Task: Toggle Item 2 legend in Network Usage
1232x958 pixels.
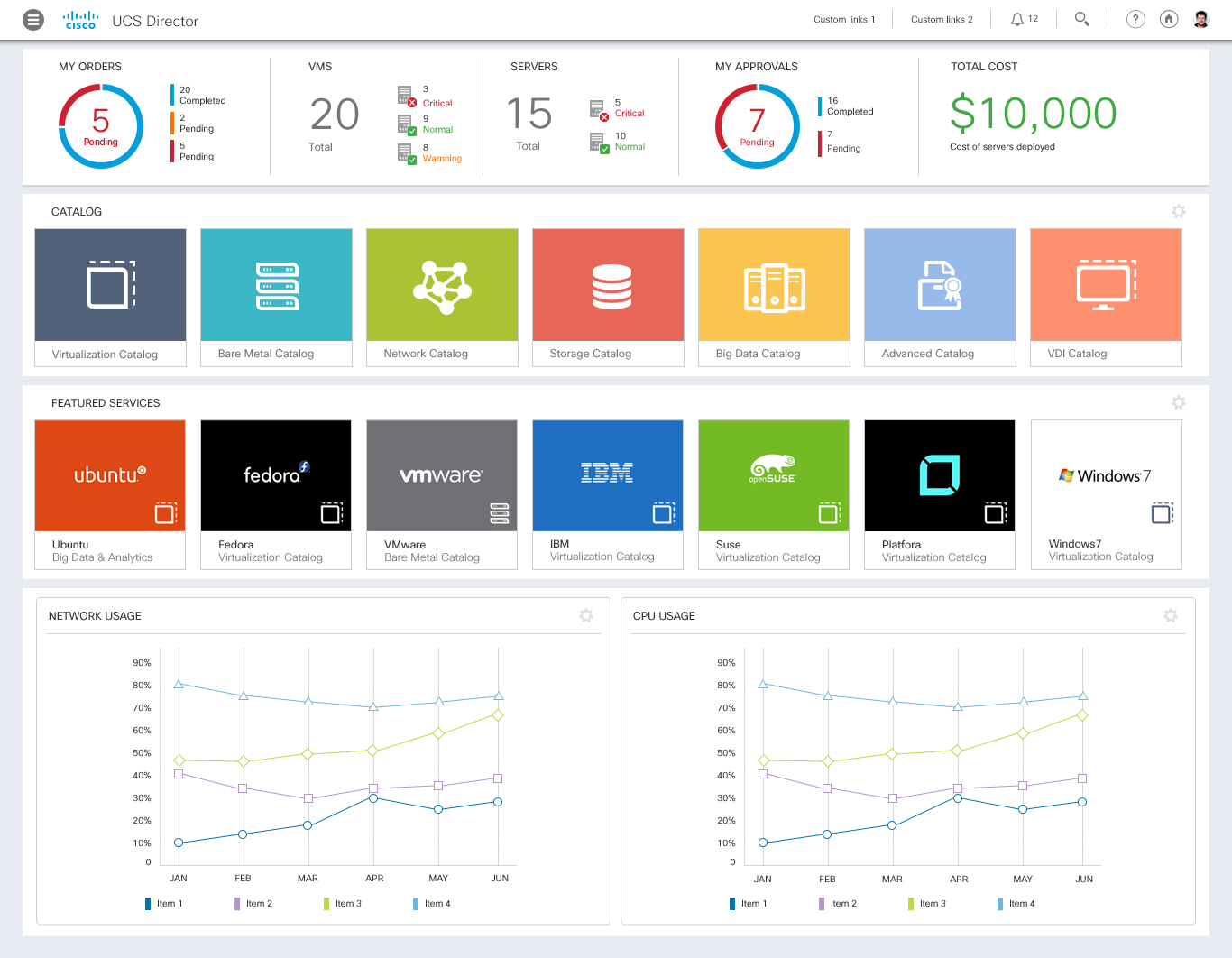Action: pos(253,903)
